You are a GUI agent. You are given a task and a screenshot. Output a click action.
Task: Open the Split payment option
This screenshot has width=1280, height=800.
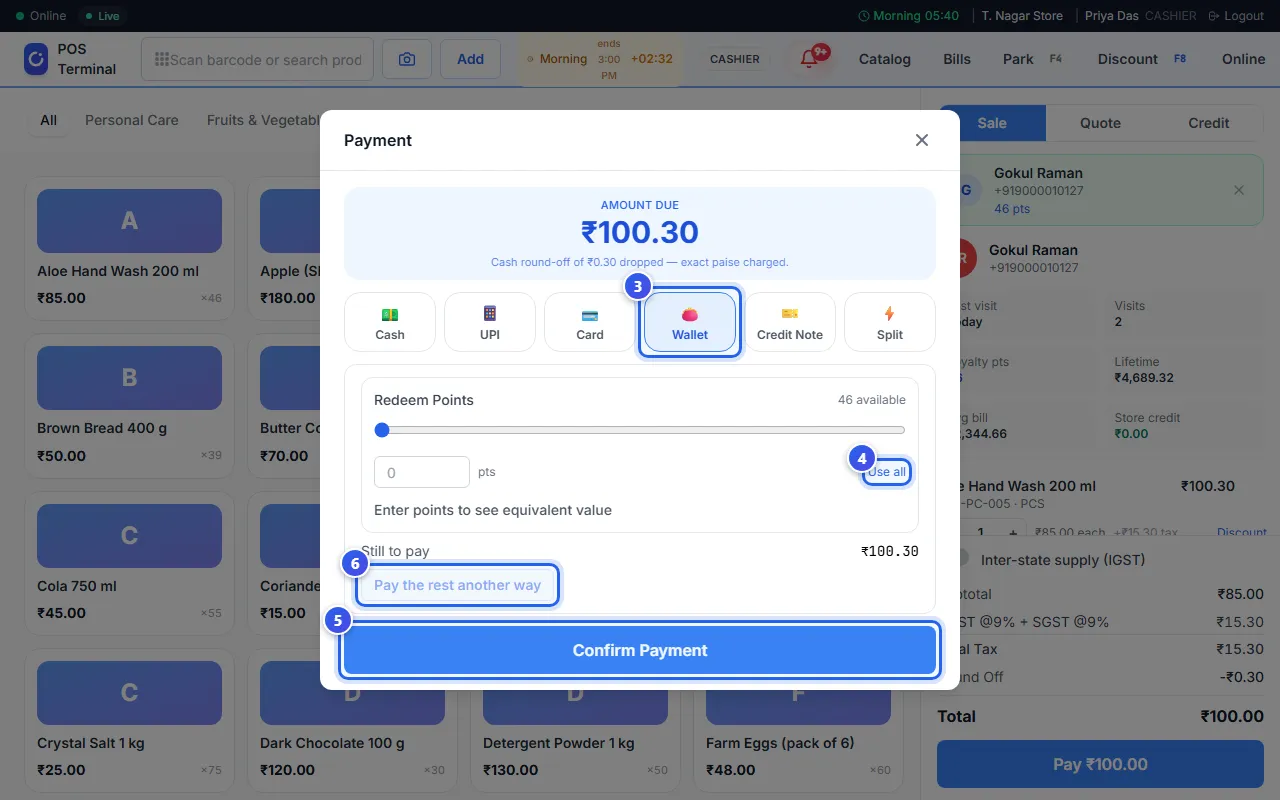coord(890,322)
